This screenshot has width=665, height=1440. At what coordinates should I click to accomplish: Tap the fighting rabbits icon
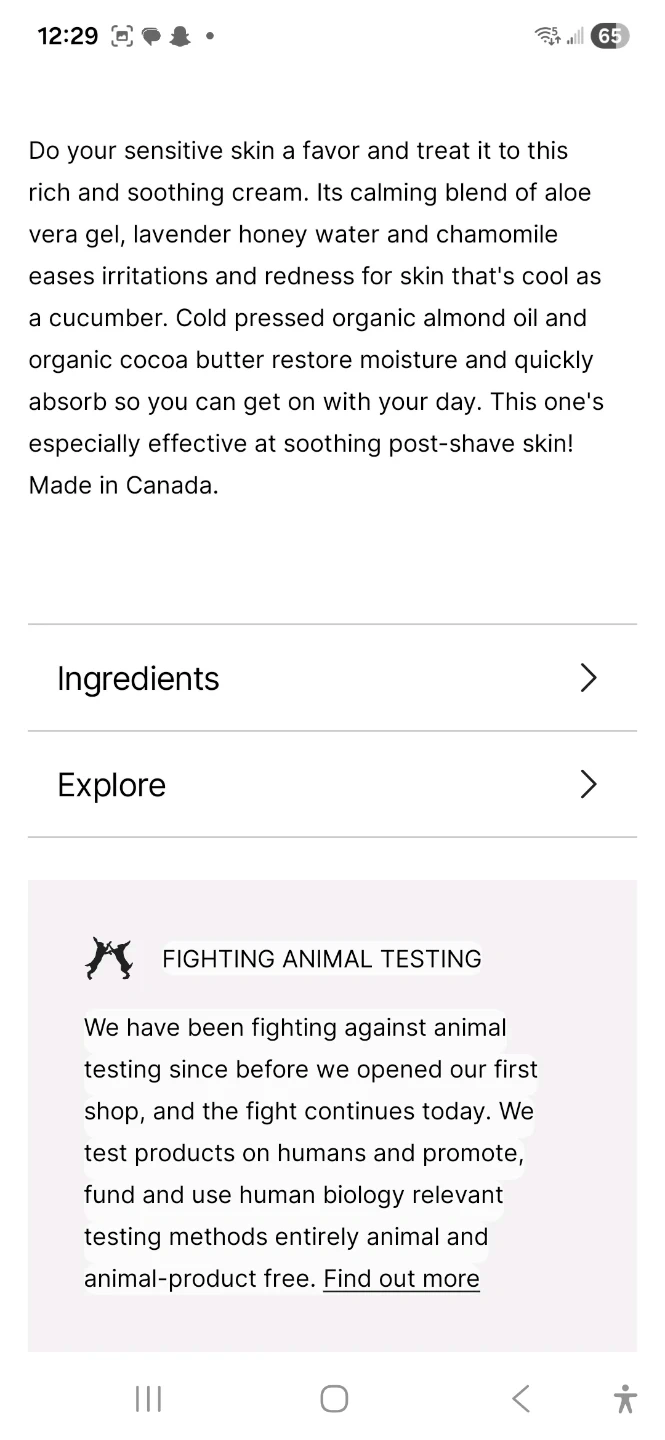tap(109, 958)
